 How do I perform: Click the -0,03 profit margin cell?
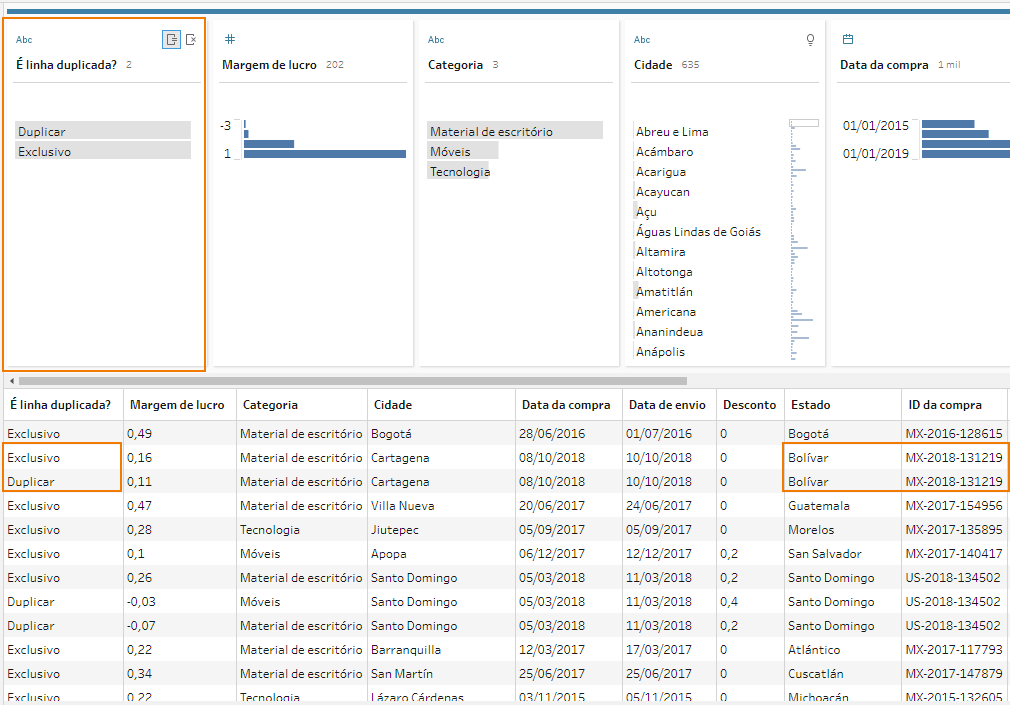(180, 602)
